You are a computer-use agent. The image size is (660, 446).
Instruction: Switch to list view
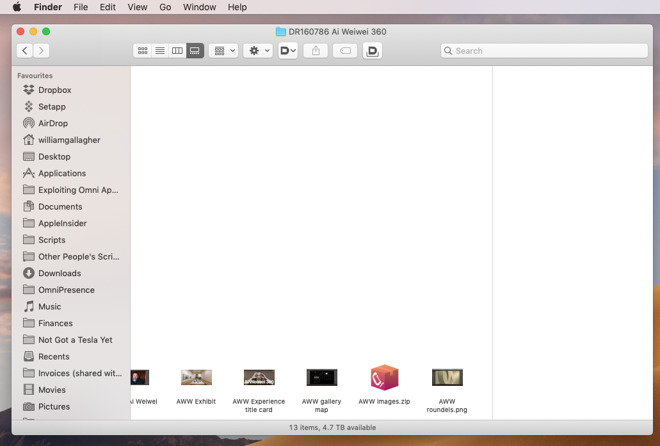[x=160, y=51]
